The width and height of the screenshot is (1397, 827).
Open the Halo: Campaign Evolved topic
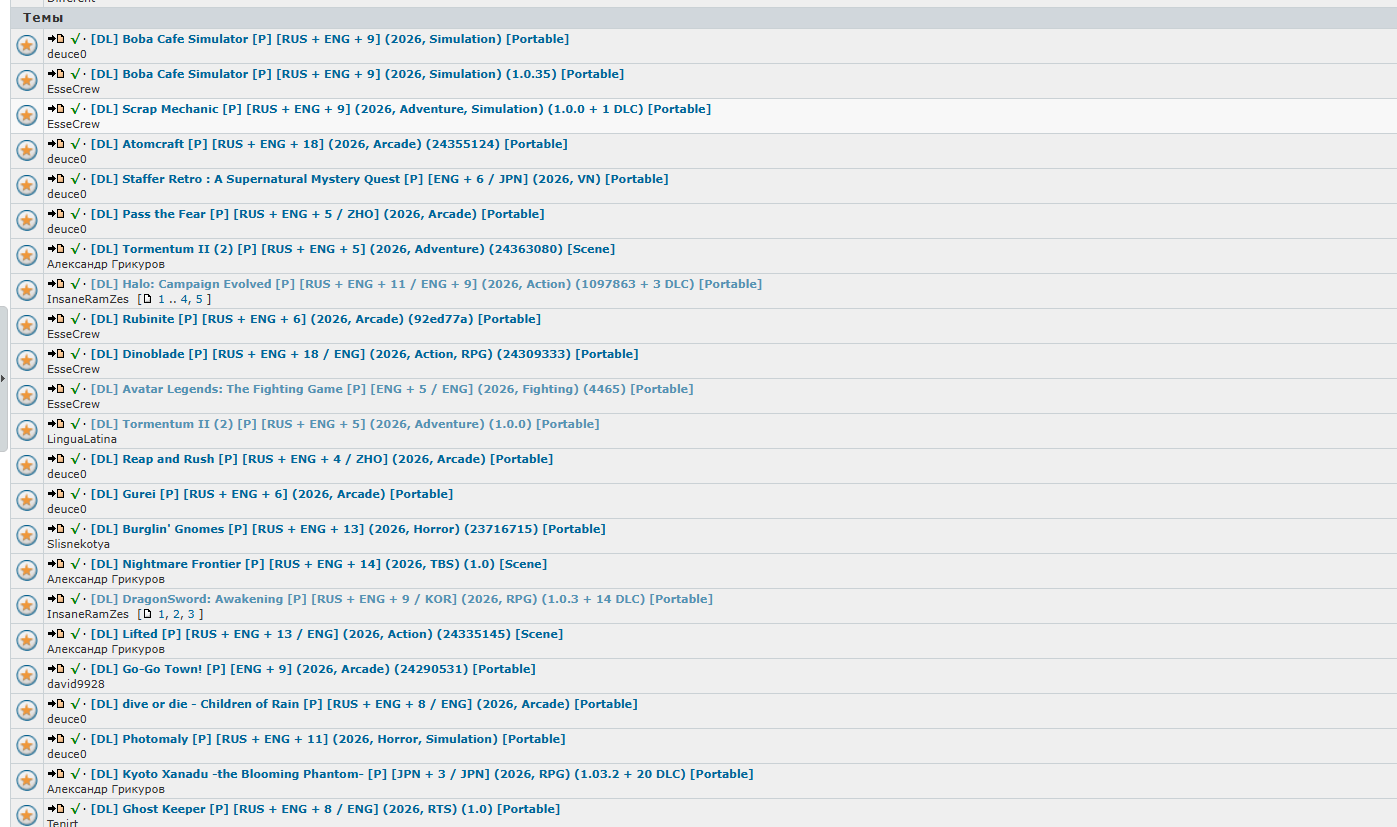[x=426, y=284]
